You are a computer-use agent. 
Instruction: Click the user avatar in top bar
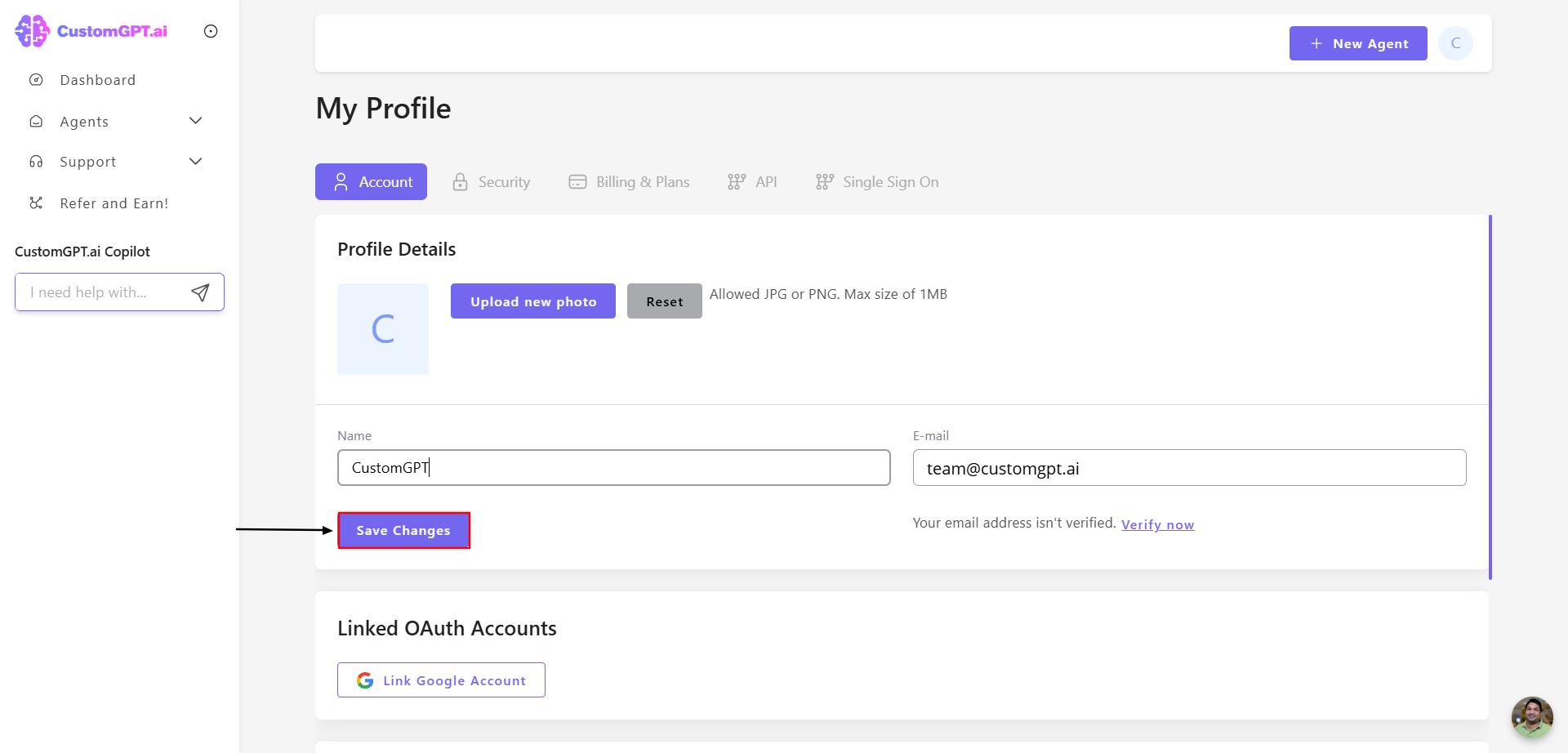pos(1455,43)
